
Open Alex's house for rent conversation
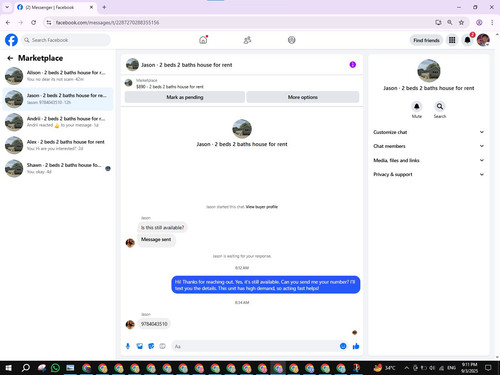pyautogui.click(x=58, y=145)
